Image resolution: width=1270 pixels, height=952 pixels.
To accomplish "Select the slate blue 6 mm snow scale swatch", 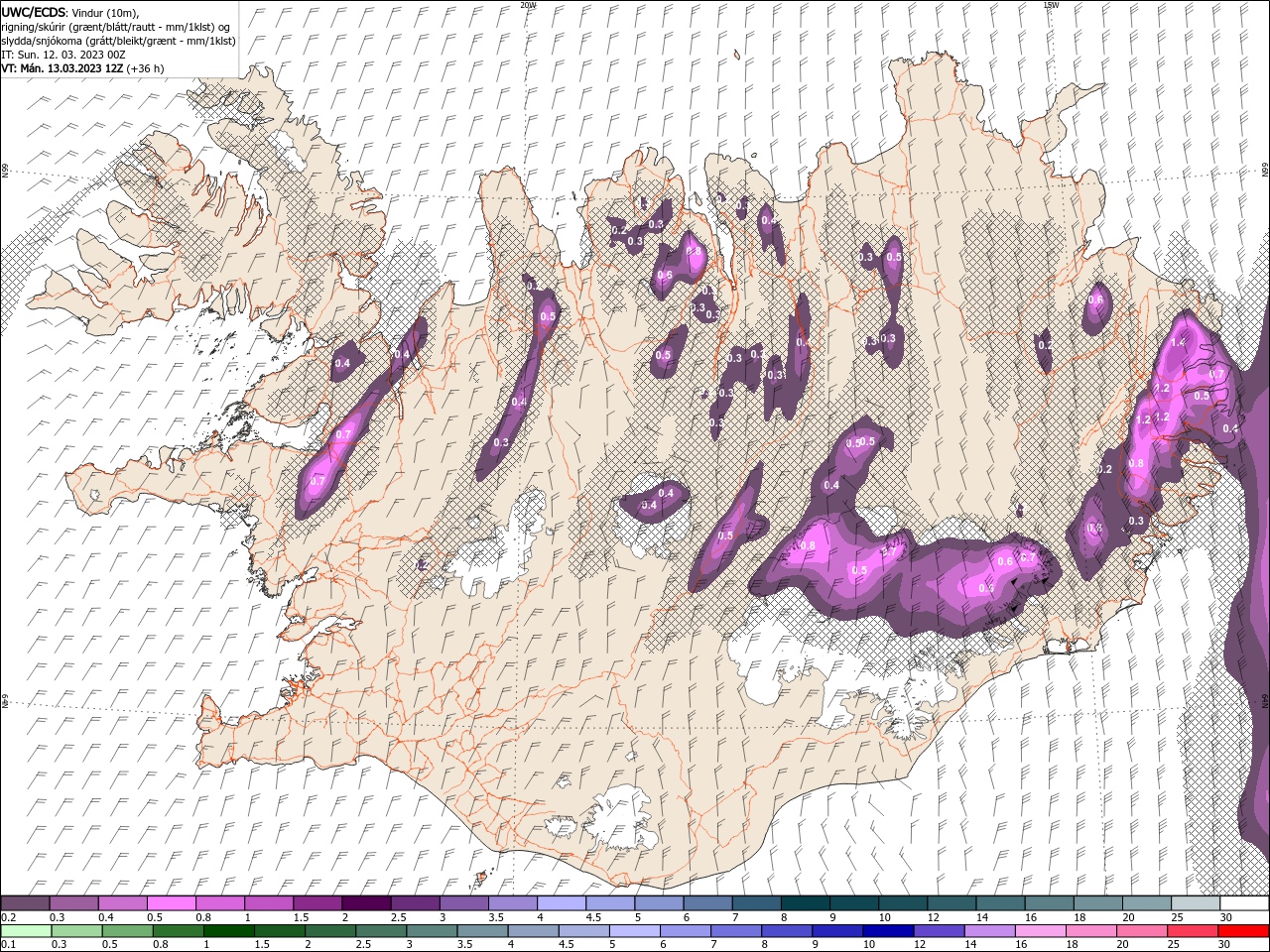I will [x=707, y=903].
